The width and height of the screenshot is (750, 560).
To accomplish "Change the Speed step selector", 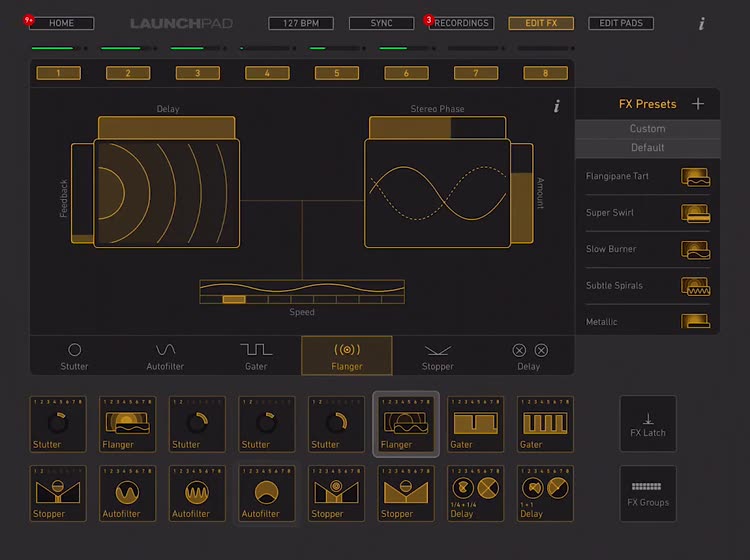I will (x=302, y=299).
